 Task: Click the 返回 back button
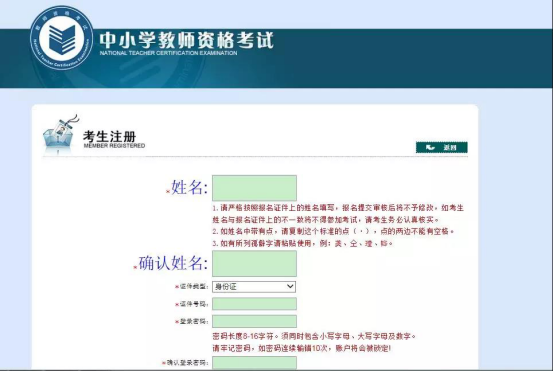[442, 147]
